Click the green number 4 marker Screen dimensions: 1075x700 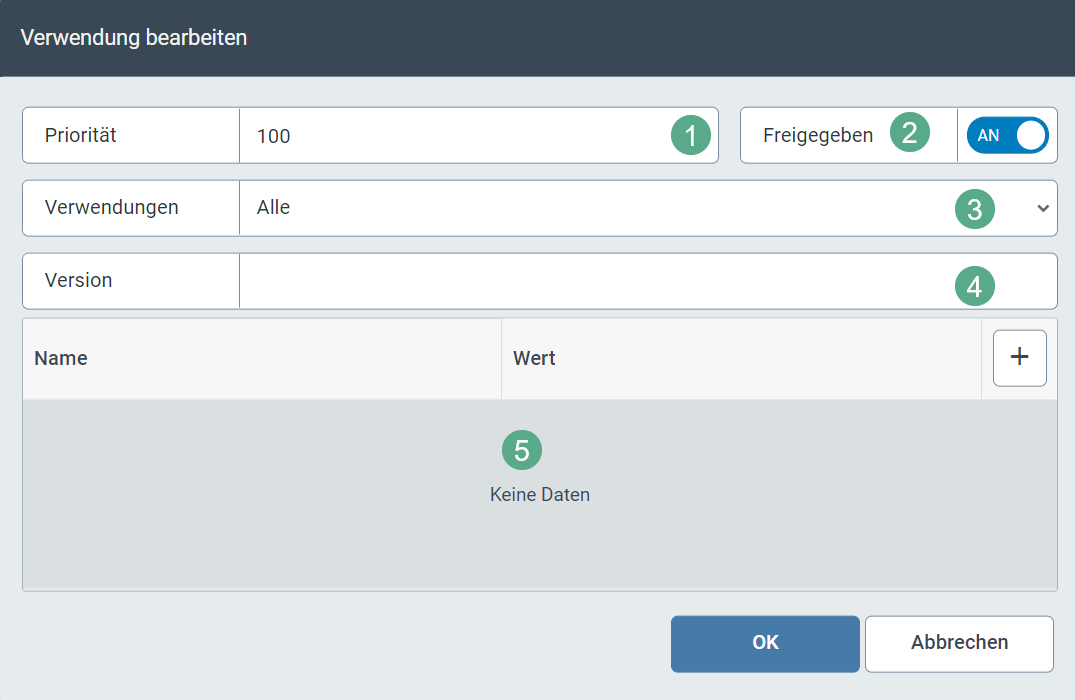[975, 287]
